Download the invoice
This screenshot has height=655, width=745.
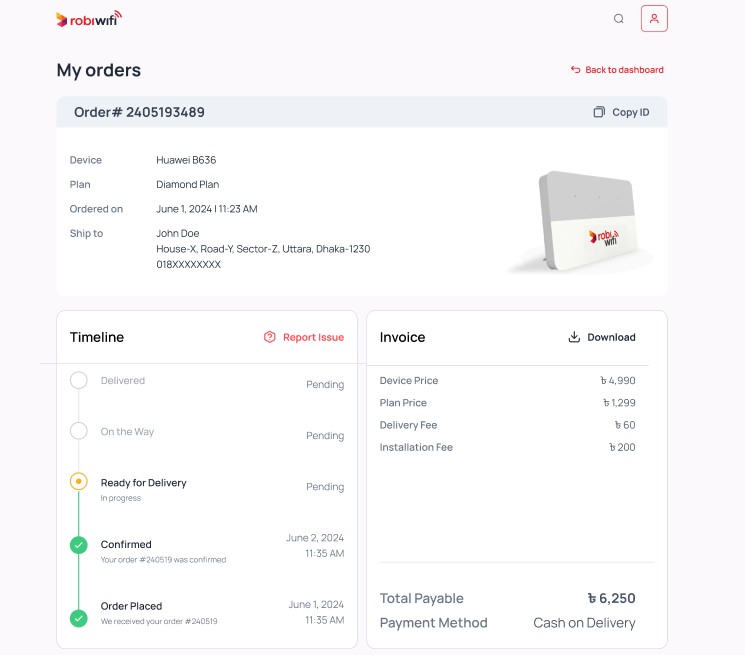click(x=611, y=337)
